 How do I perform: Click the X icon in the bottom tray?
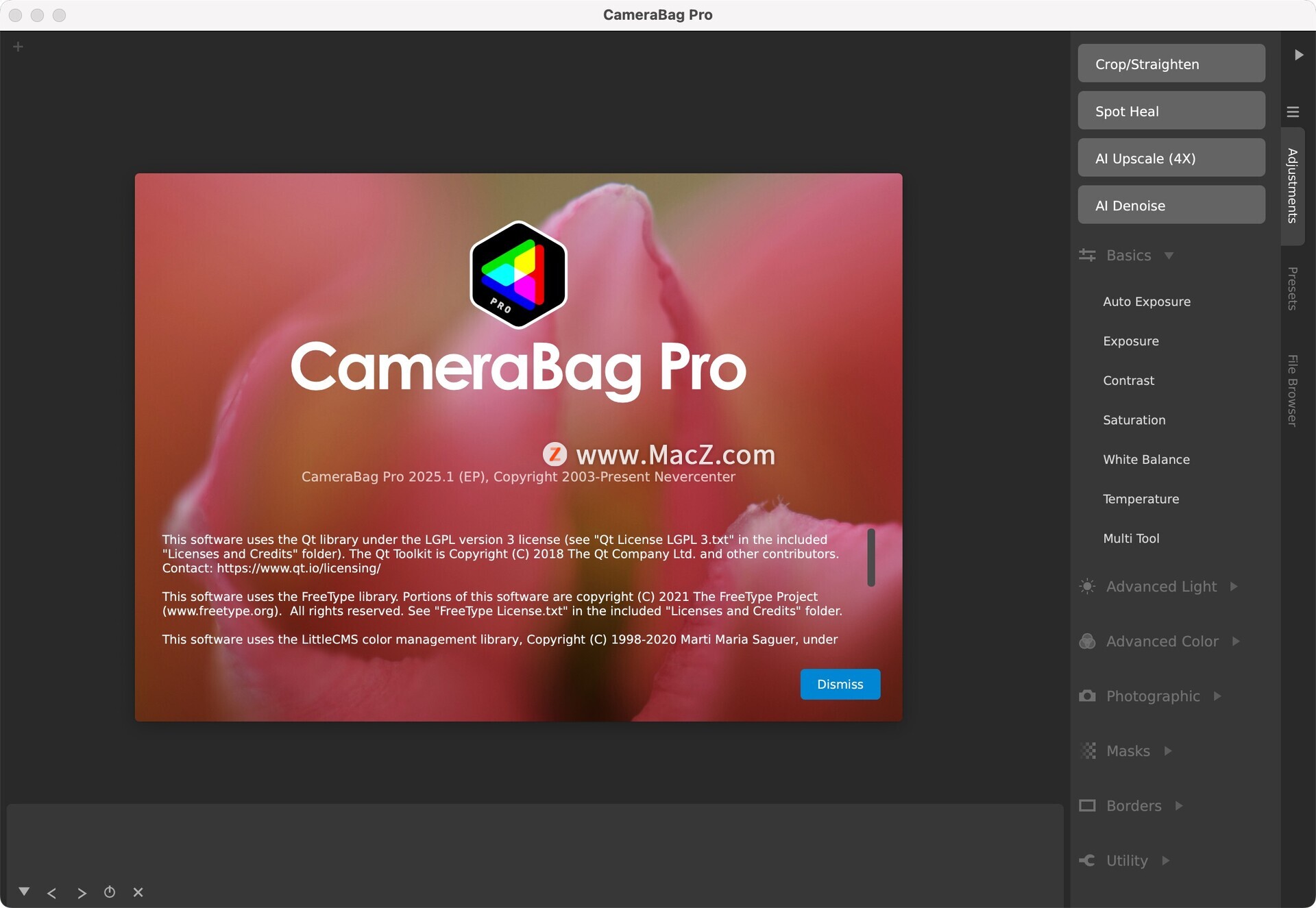[x=138, y=892]
